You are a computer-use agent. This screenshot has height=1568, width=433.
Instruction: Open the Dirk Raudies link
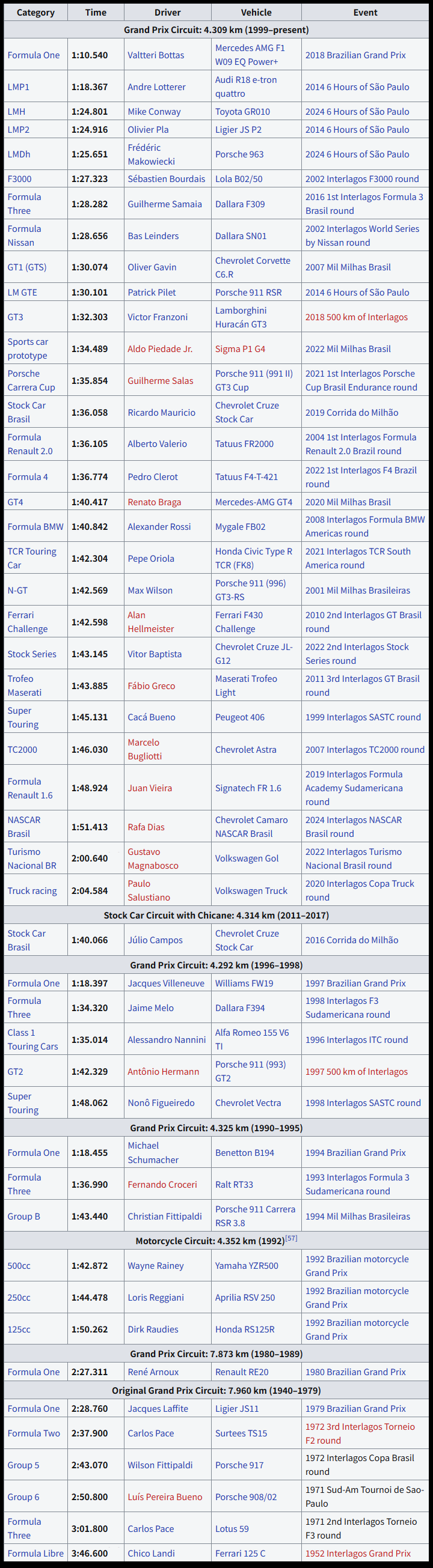[153, 1329]
